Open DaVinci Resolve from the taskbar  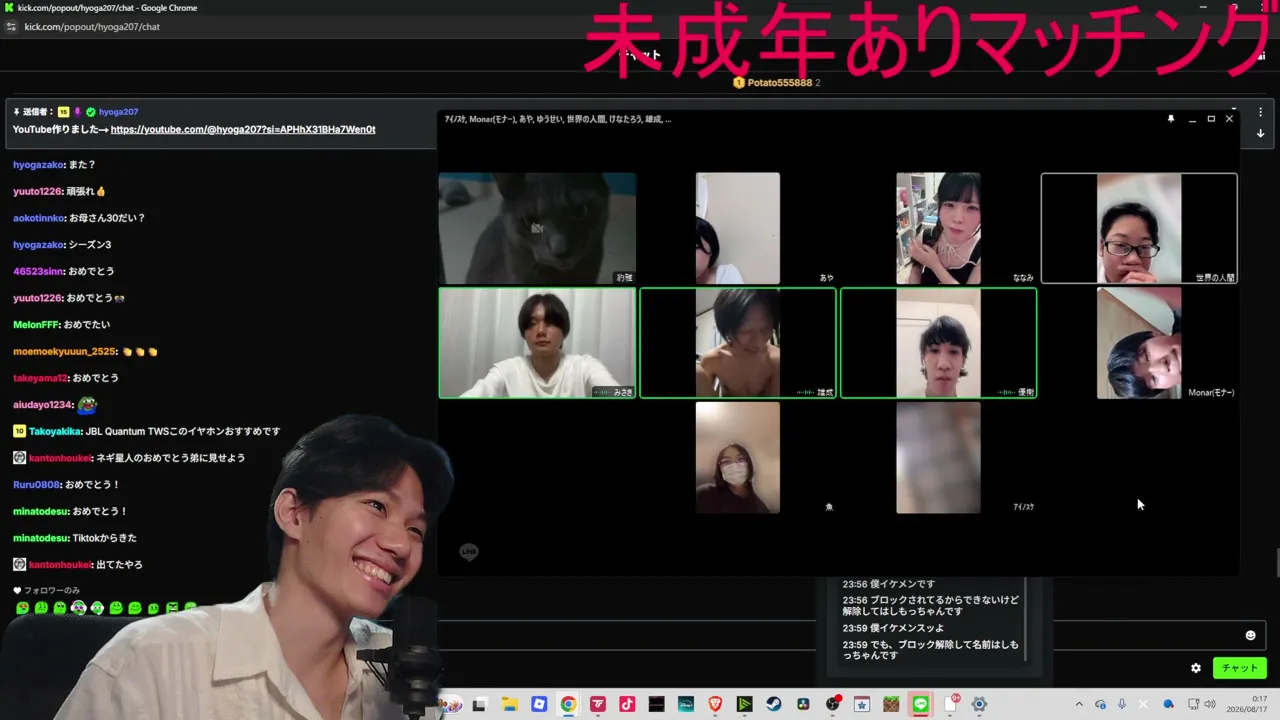[803, 704]
